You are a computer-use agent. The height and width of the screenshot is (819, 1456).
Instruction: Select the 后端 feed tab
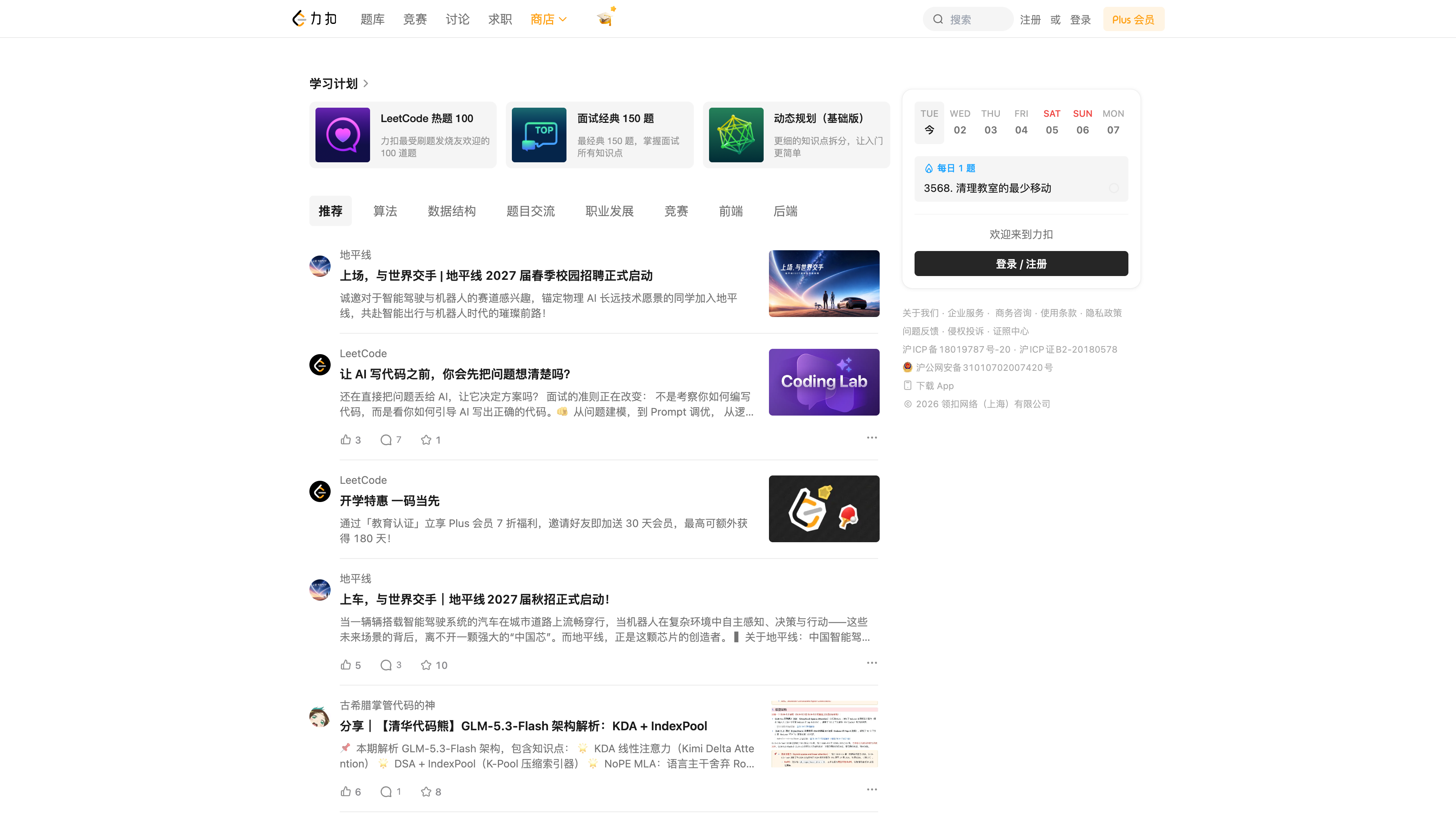785,211
